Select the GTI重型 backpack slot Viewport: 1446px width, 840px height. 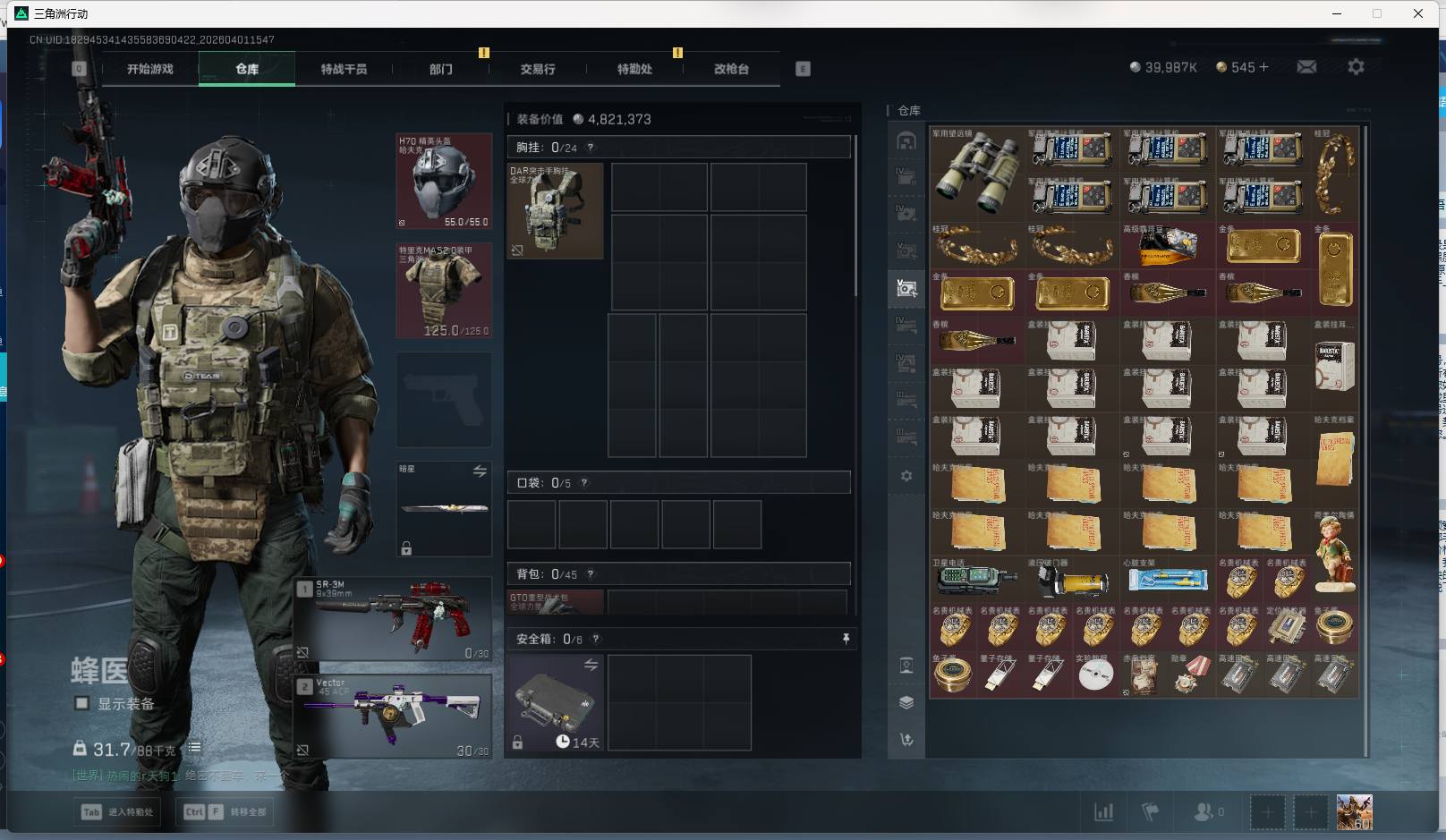555,601
